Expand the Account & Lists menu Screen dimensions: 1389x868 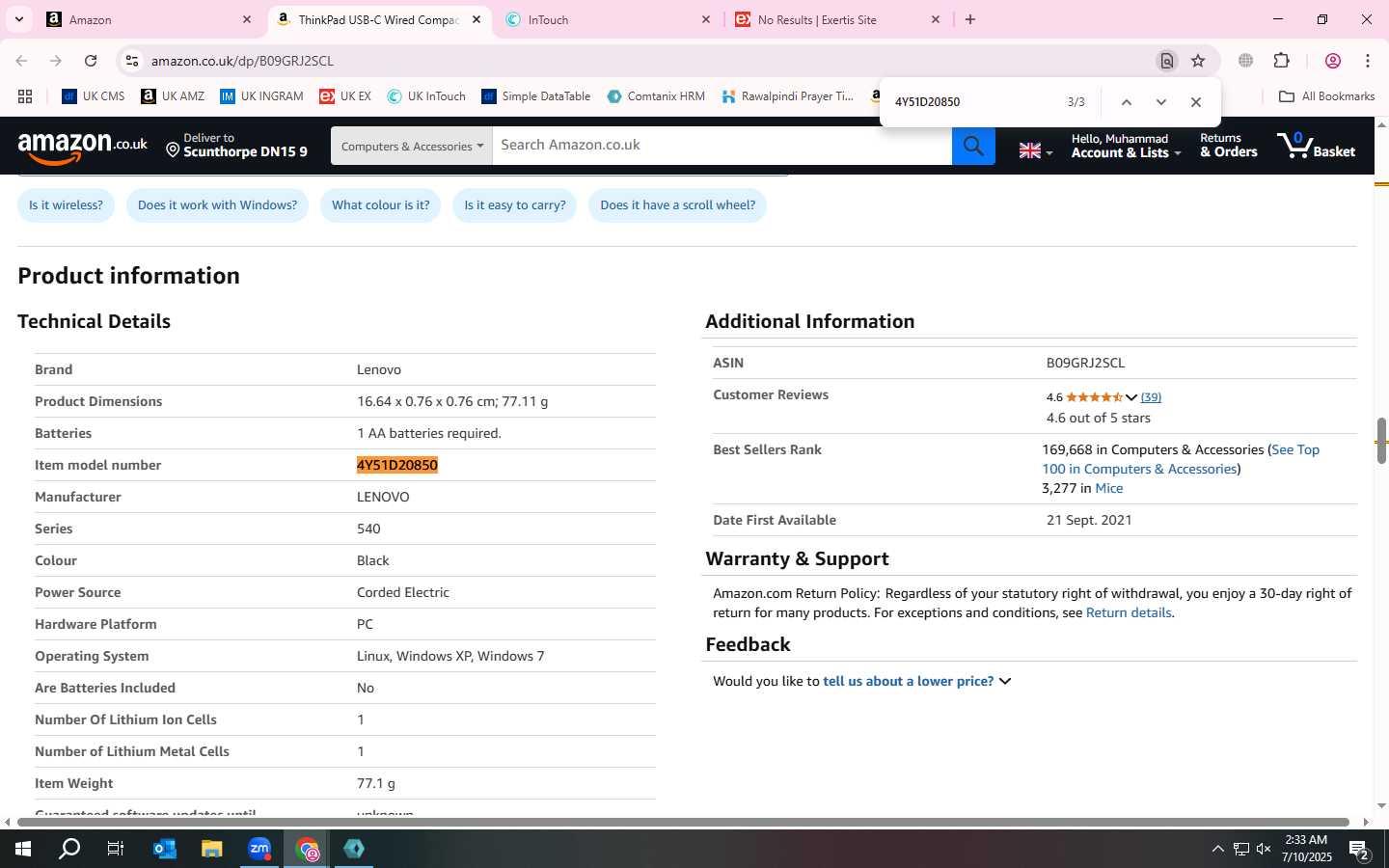point(1126,146)
